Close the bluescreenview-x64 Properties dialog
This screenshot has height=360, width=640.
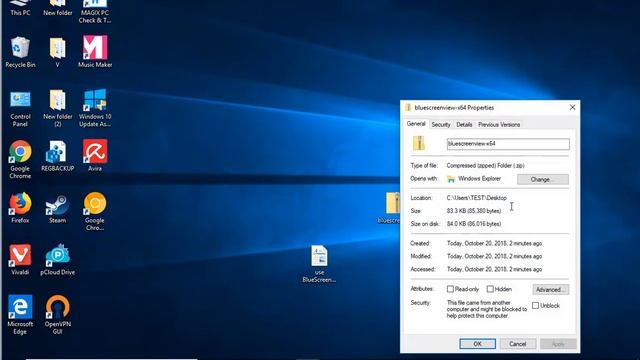tap(572, 107)
